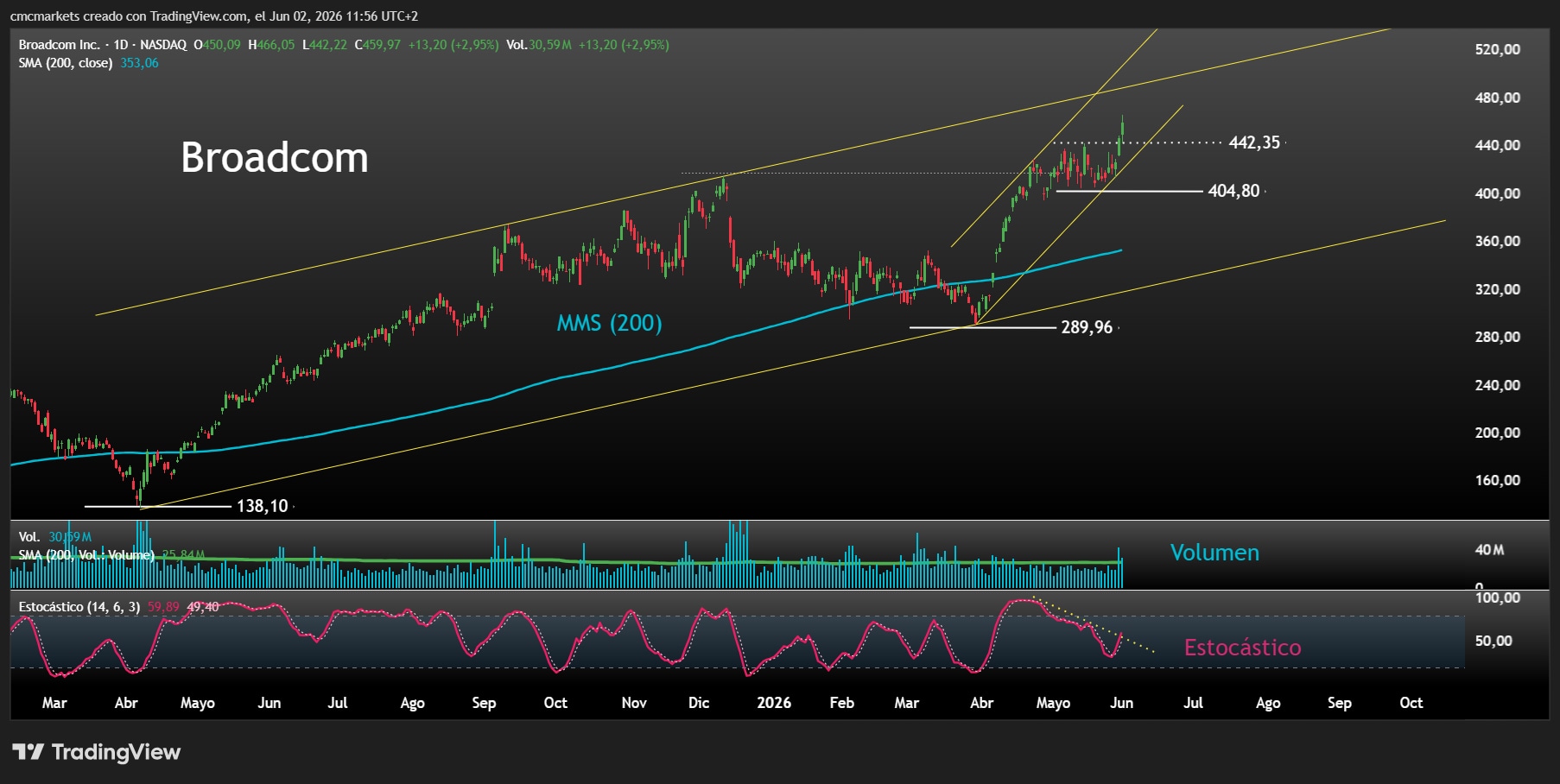This screenshot has height=784, width=1560.
Task: Select the Volumen text annotation
Action: point(1214,553)
